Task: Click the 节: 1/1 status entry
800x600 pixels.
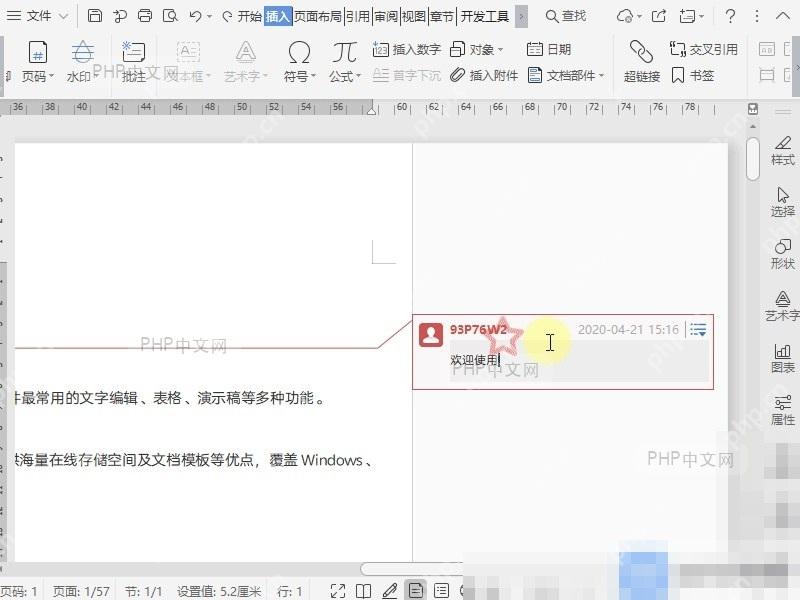Action: (143, 591)
